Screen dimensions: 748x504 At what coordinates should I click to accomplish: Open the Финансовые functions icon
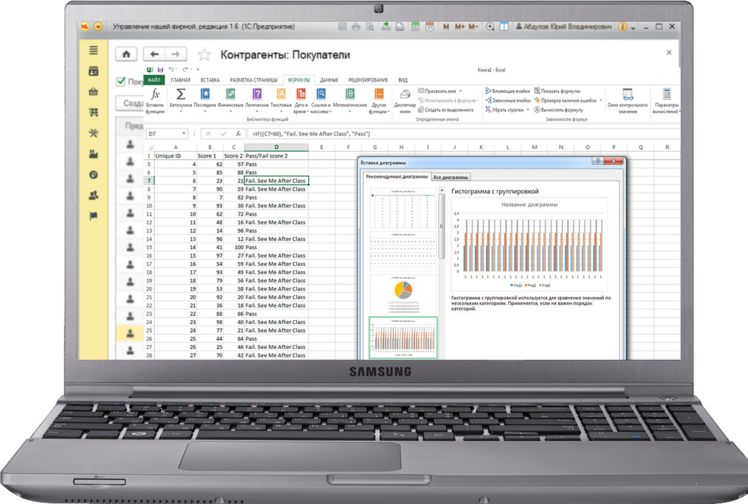pos(230,94)
